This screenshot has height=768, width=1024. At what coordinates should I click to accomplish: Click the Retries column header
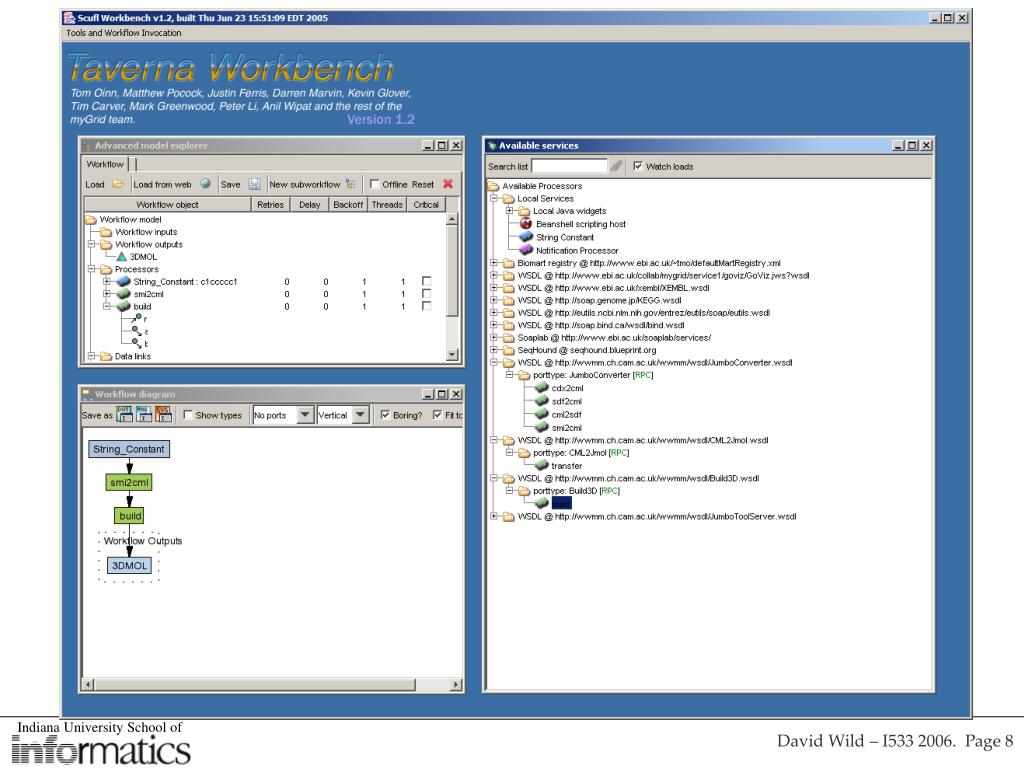(270, 204)
